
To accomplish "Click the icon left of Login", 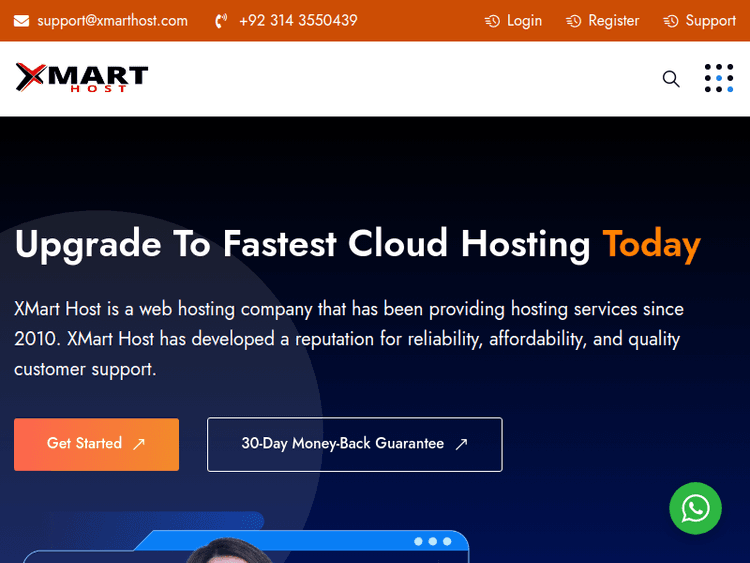I will coord(492,21).
